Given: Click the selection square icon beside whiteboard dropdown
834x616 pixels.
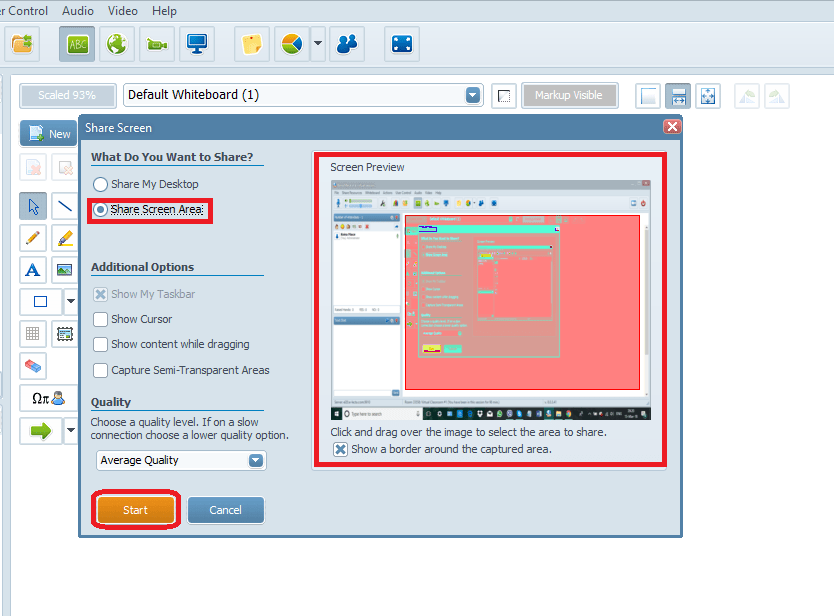Looking at the screenshot, I should tap(503, 96).
